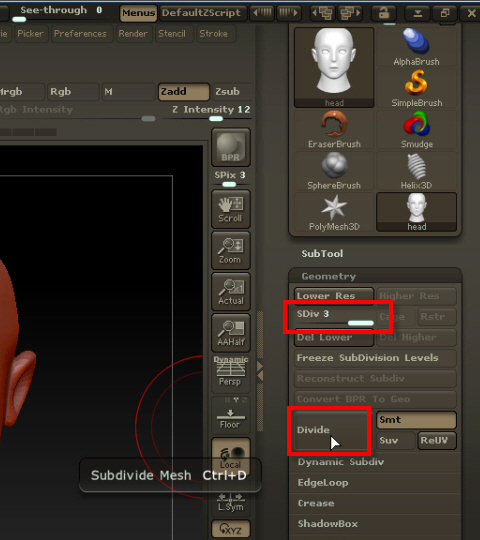Image resolution: width=480 pixels, height=540 pixels.
Task: Turn off Zadd mode
Action: coord(184,92)
